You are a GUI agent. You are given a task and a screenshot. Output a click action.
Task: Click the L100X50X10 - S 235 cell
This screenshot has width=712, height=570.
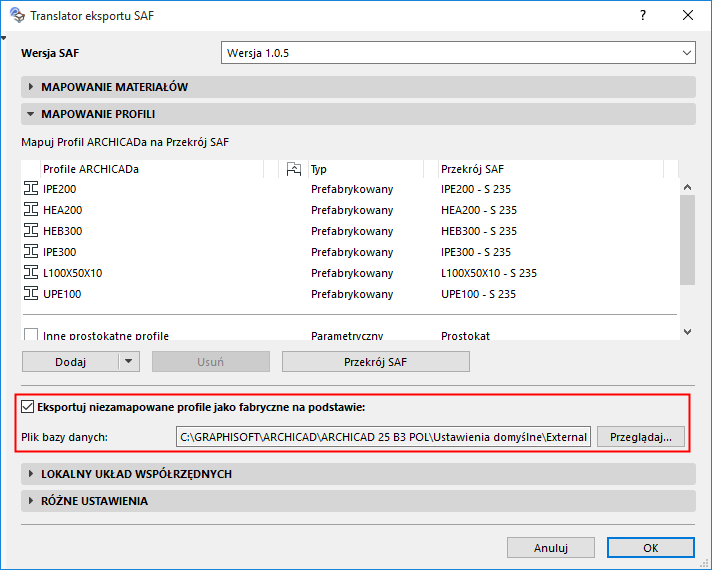tap(489, 273)
